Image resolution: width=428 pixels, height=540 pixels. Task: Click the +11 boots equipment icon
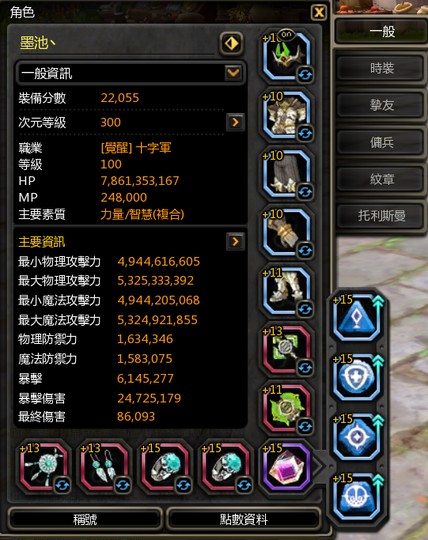[286, 291]
